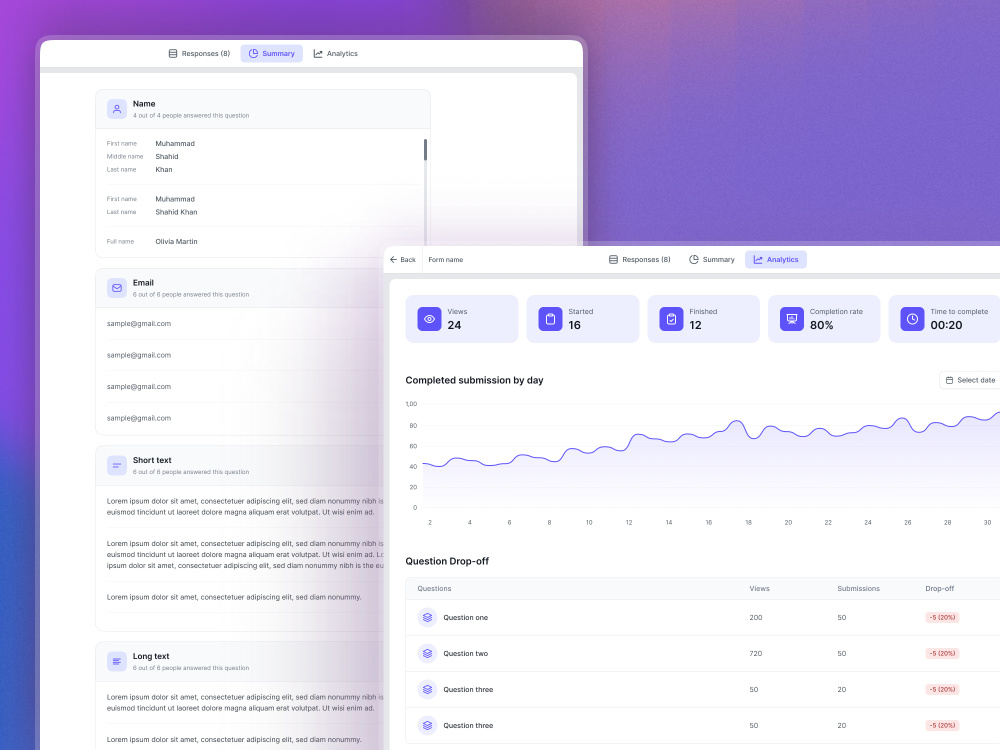
Task: Click the Shahid Khan last name entry
Action: pos(176,212)
